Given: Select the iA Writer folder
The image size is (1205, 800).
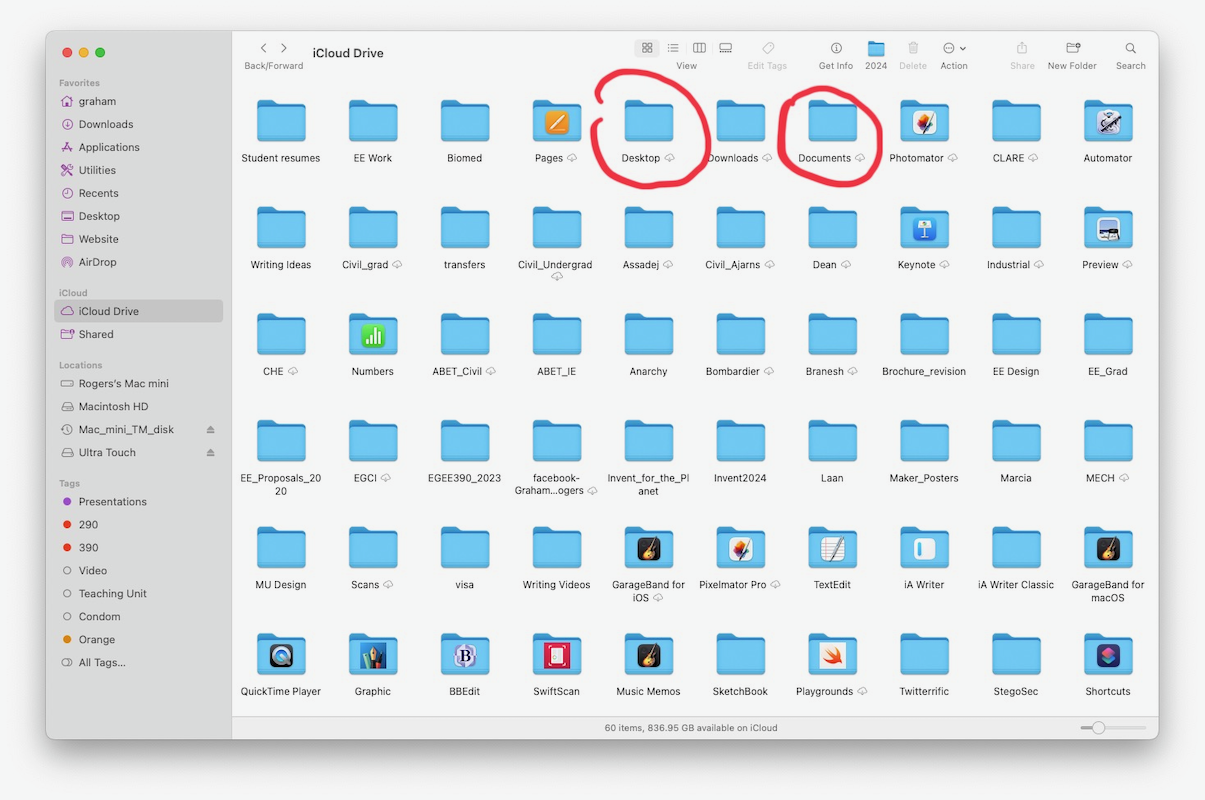Looking at the screenshot, I should (924, 549).
